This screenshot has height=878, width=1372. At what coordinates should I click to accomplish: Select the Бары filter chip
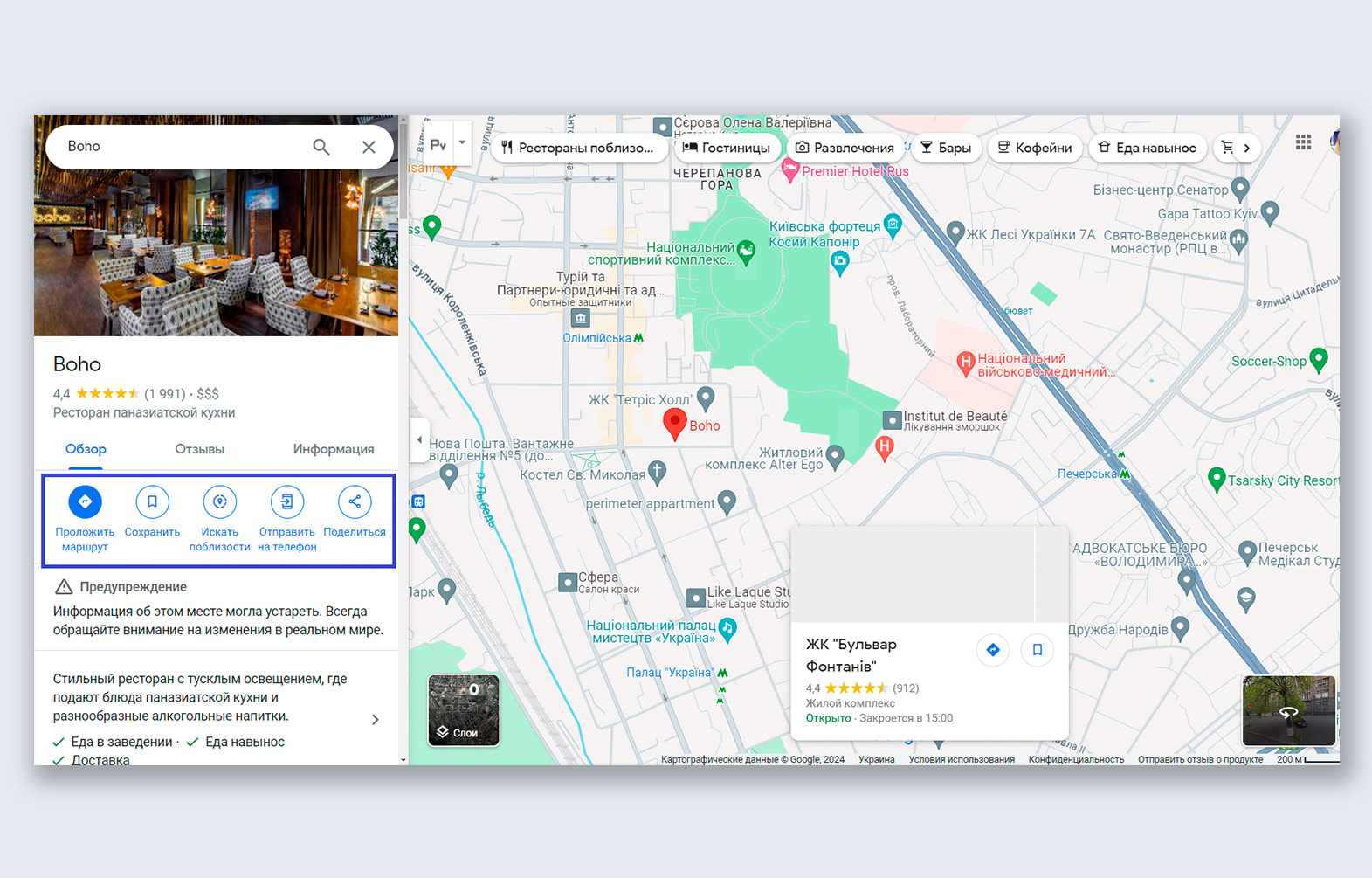click(x=946, y=148)
